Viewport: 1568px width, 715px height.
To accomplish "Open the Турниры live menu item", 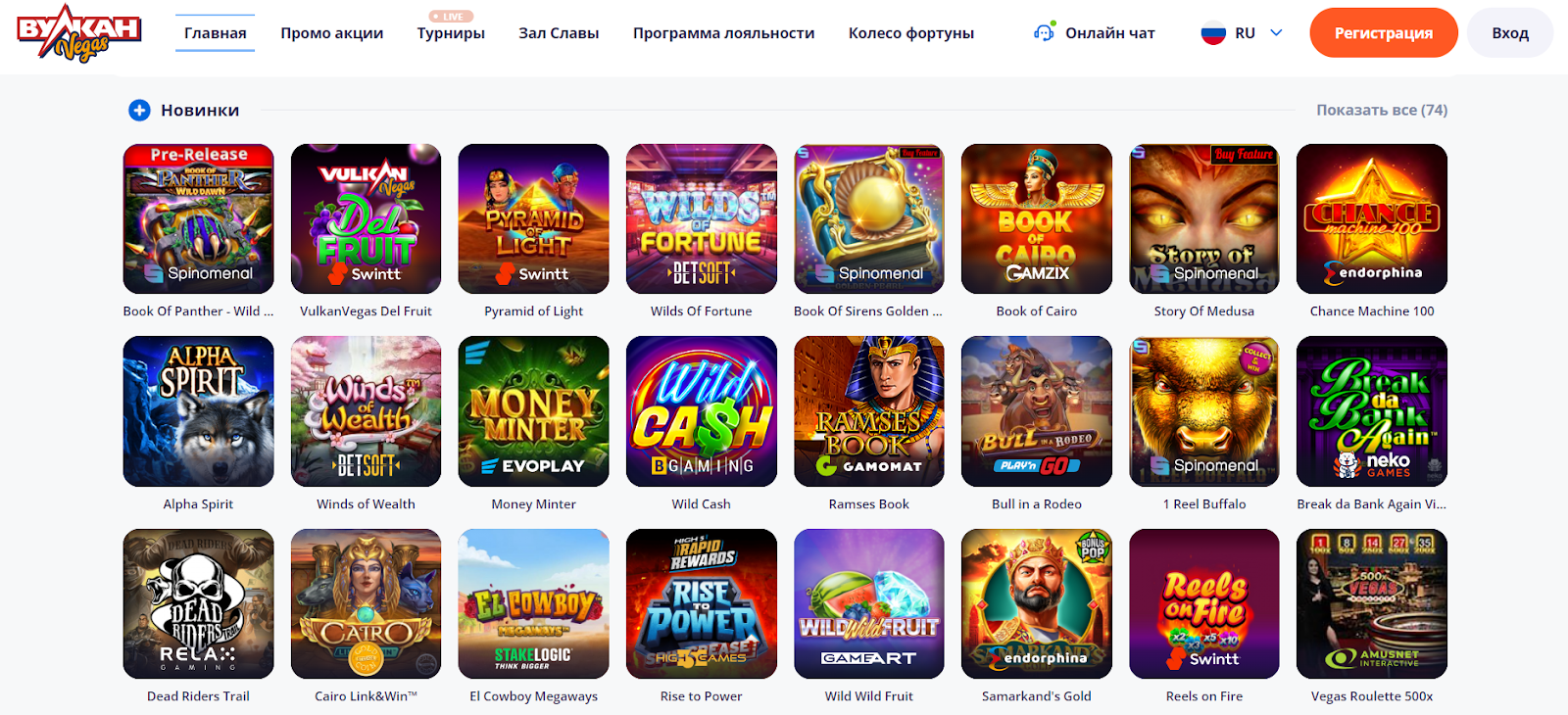I will 451,33.
